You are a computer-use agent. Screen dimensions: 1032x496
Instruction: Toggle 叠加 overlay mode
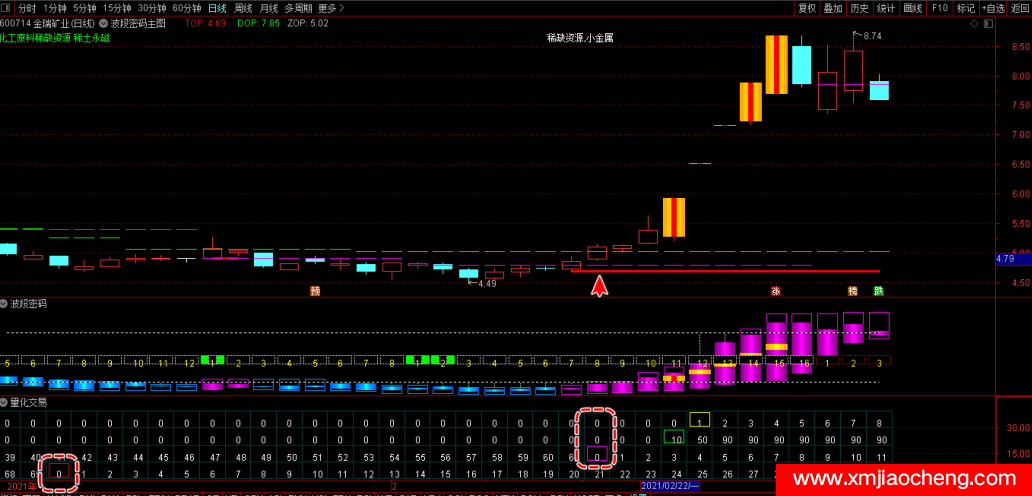833,8
